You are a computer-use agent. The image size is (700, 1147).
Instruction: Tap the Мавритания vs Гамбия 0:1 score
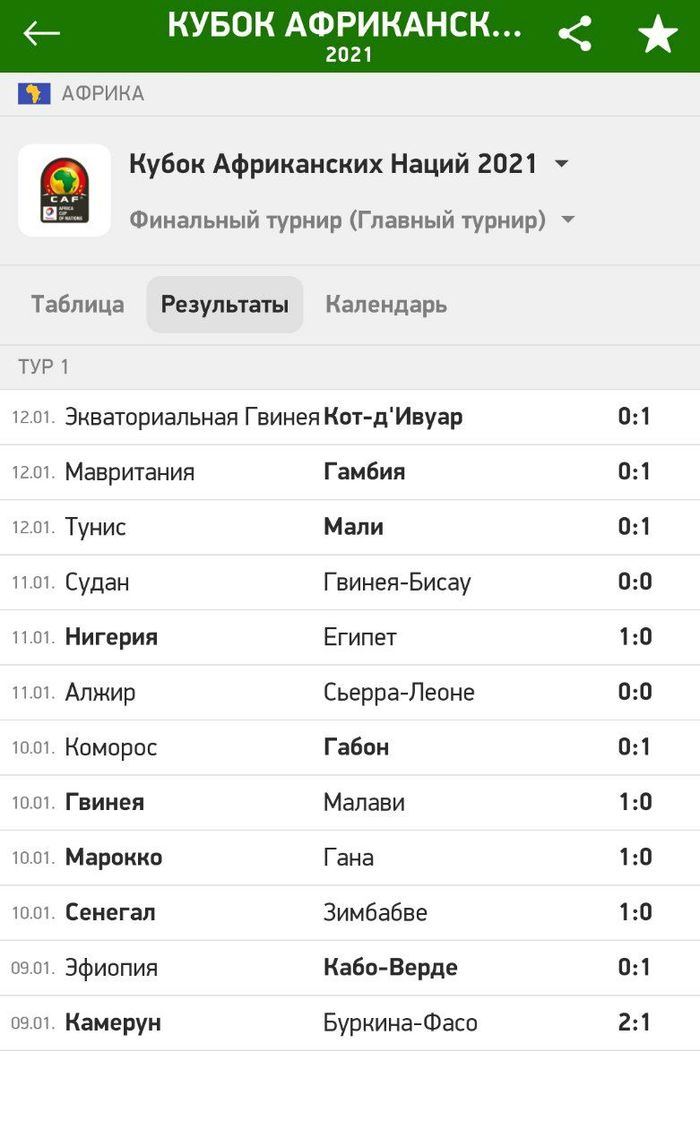point(634,472)
